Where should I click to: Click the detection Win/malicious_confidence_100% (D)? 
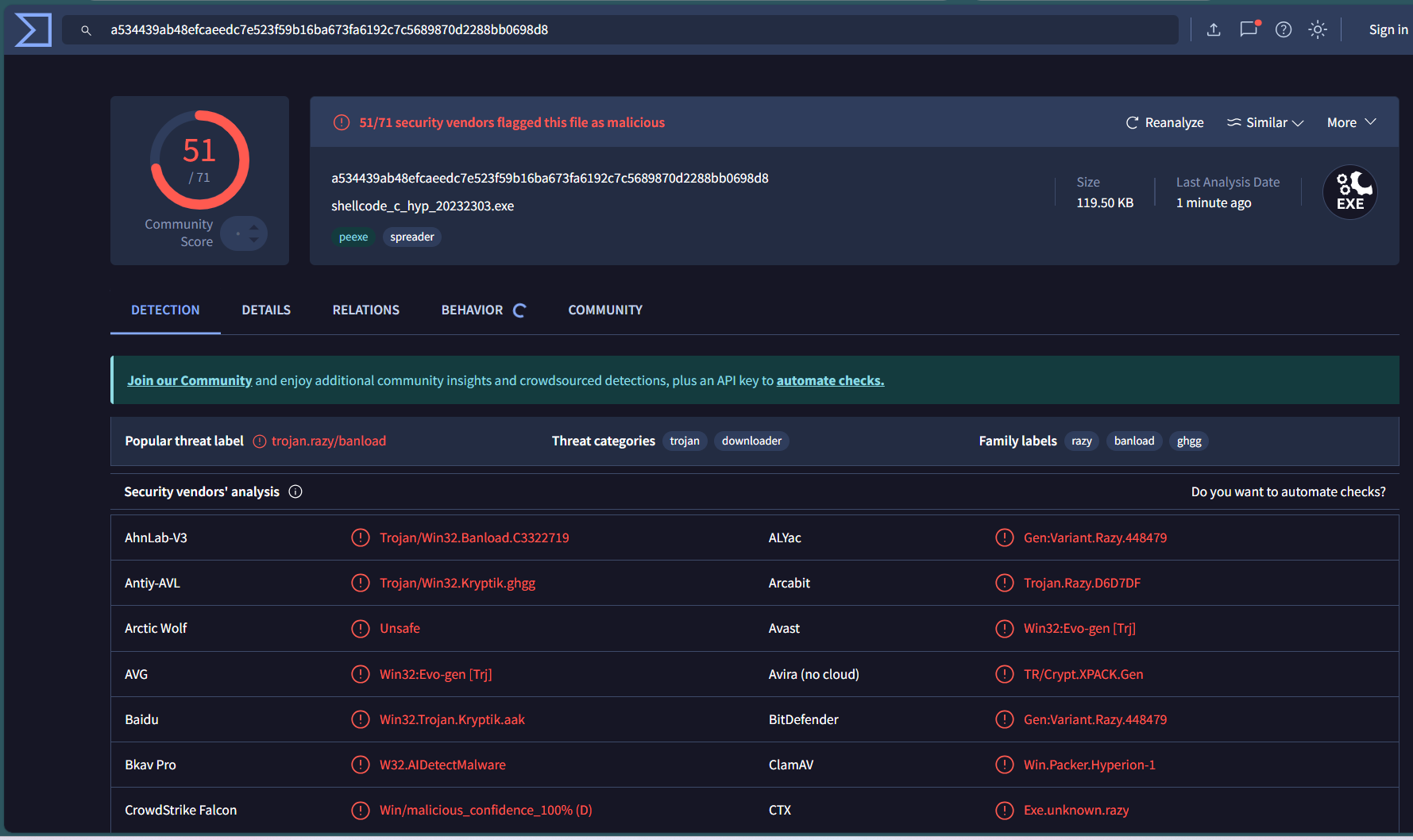tap(486, 810)
